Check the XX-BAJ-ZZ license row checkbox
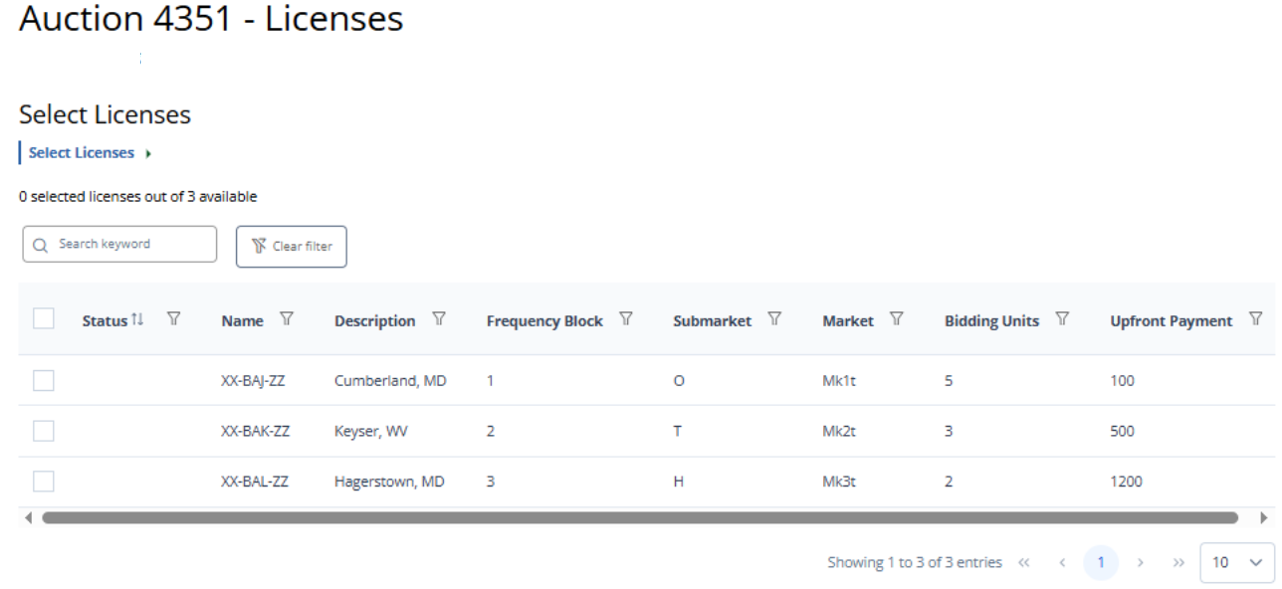Screen dimensions: 1282x589 pos(44,380)
